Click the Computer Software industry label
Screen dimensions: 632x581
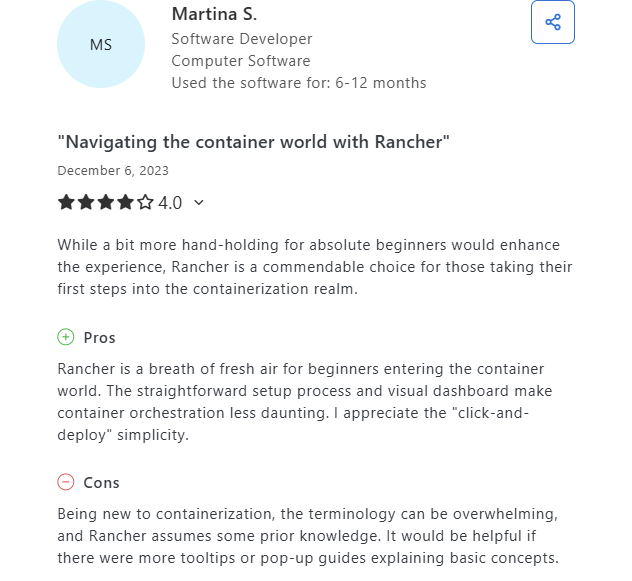tap(241, 61)
